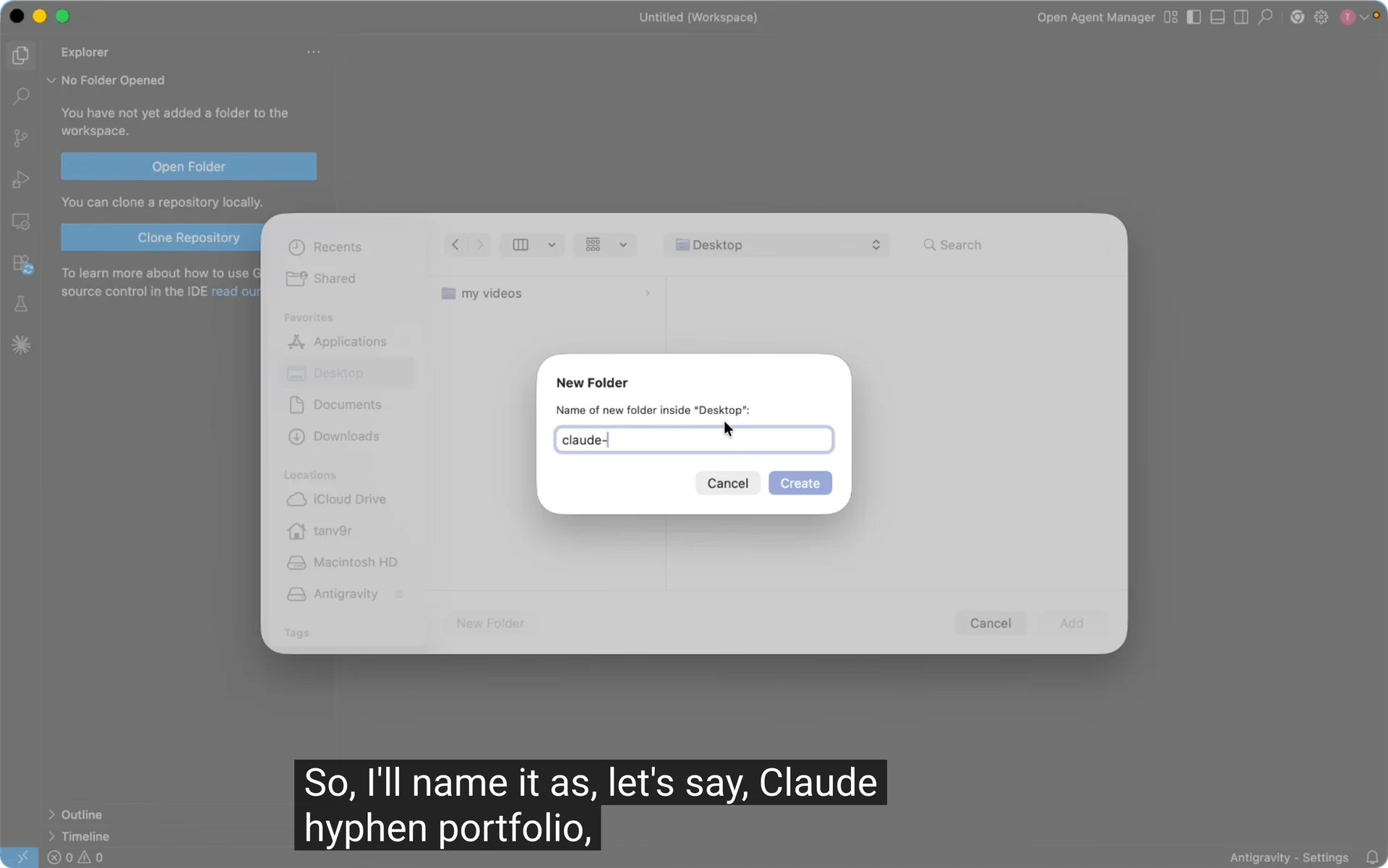Go forward in file dialog navigation
Viewport: 1388px width, 868px height.
coord(480,245)
